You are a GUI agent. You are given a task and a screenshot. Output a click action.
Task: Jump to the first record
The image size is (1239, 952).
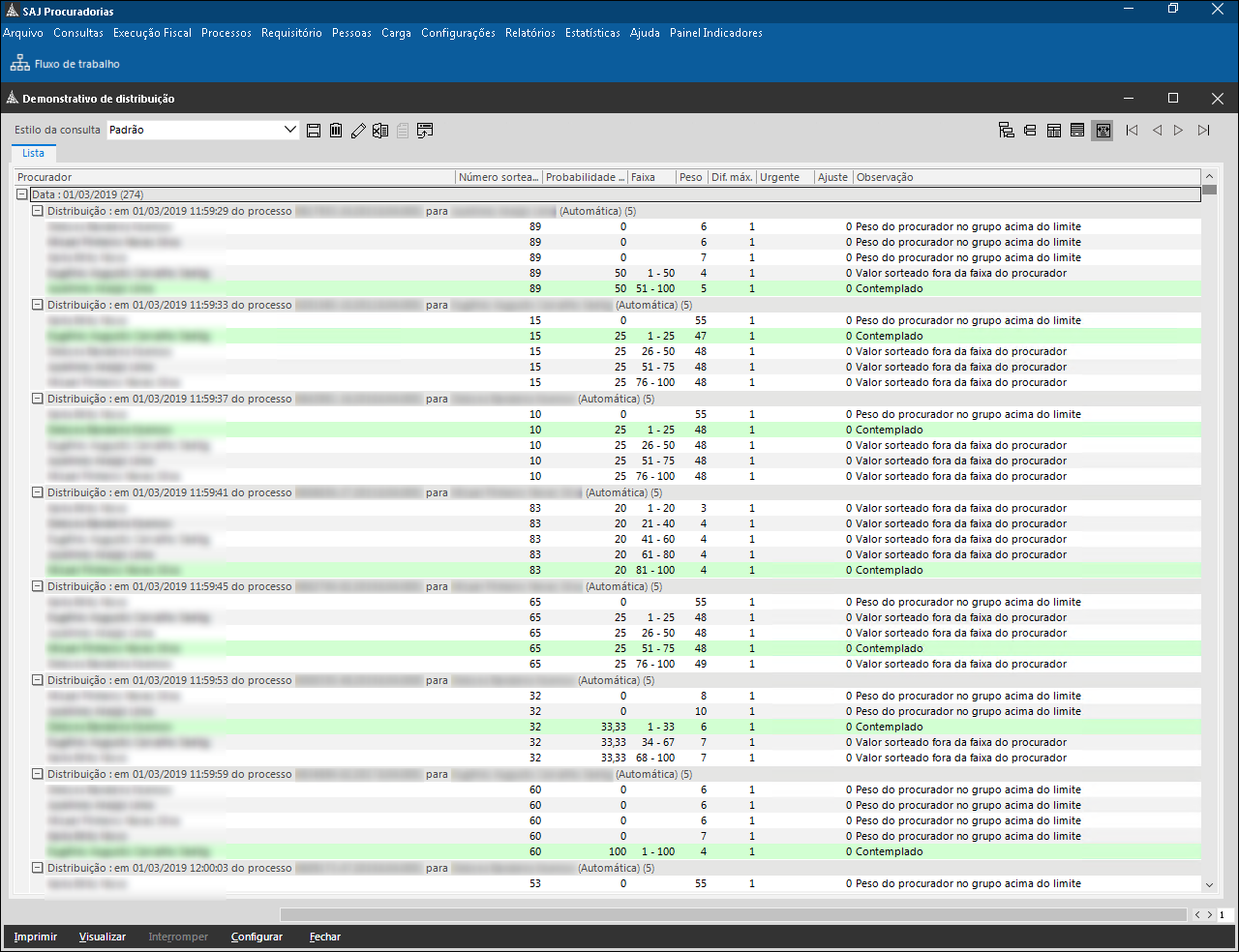coord(1132,131)
